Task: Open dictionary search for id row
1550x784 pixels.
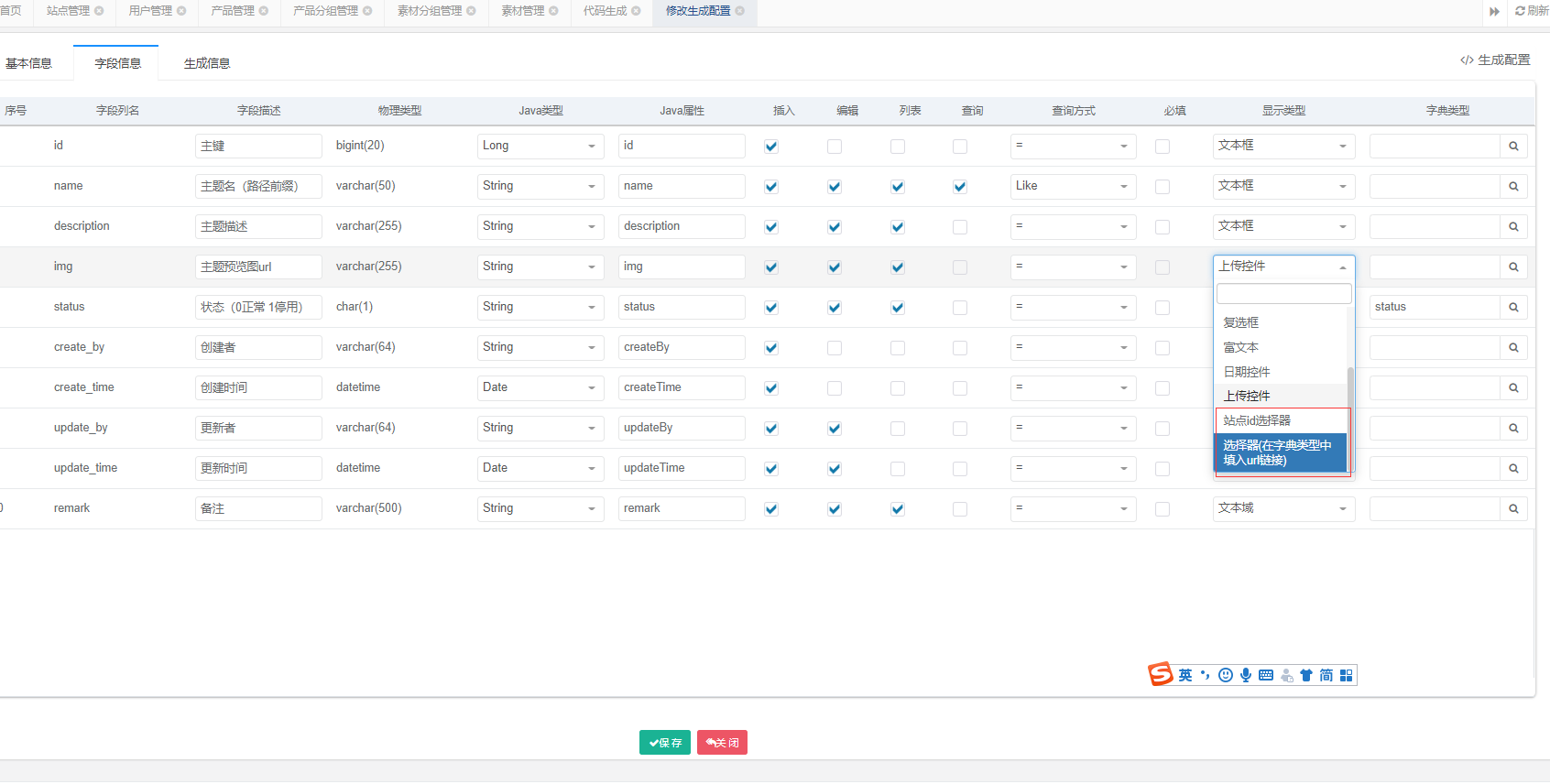Action: pyautogui.click(x=1513, y=147)
